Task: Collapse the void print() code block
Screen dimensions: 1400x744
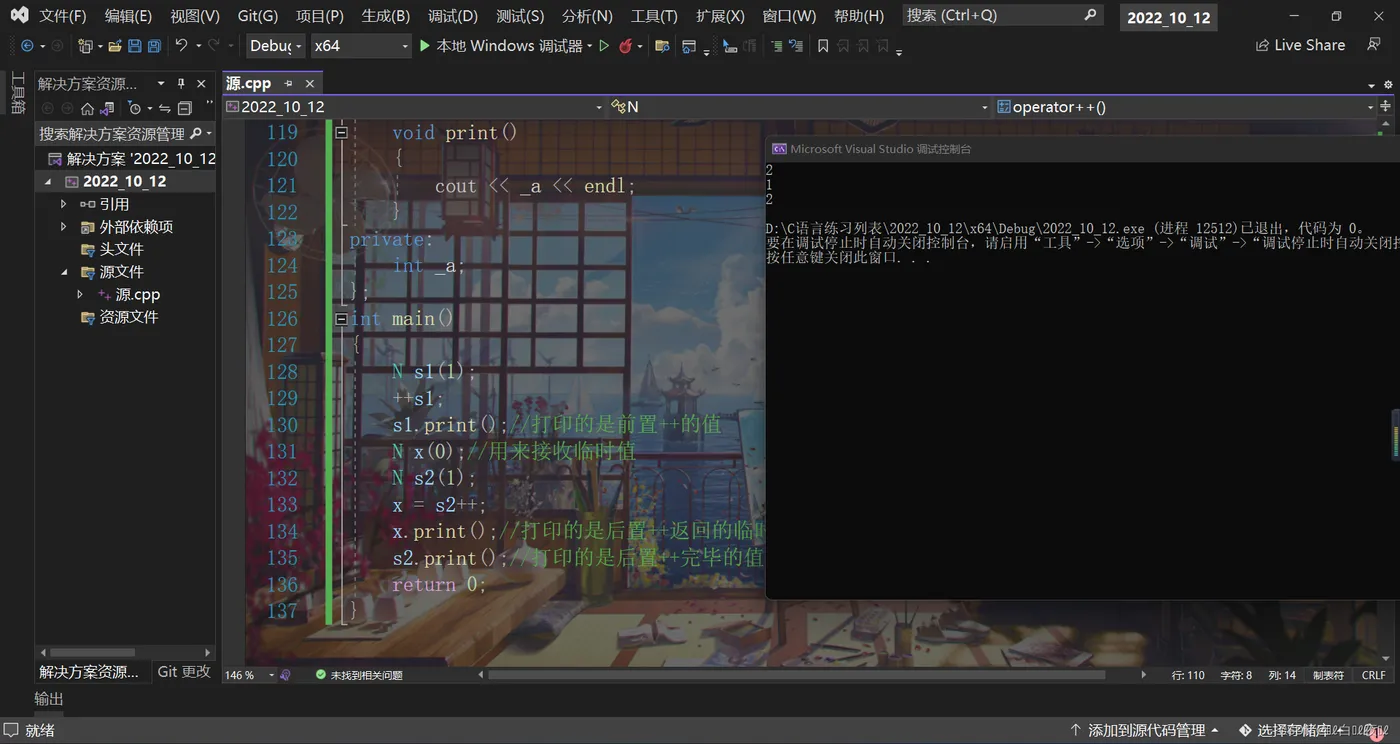Action: pyautogui.click(x=341, y=132)
